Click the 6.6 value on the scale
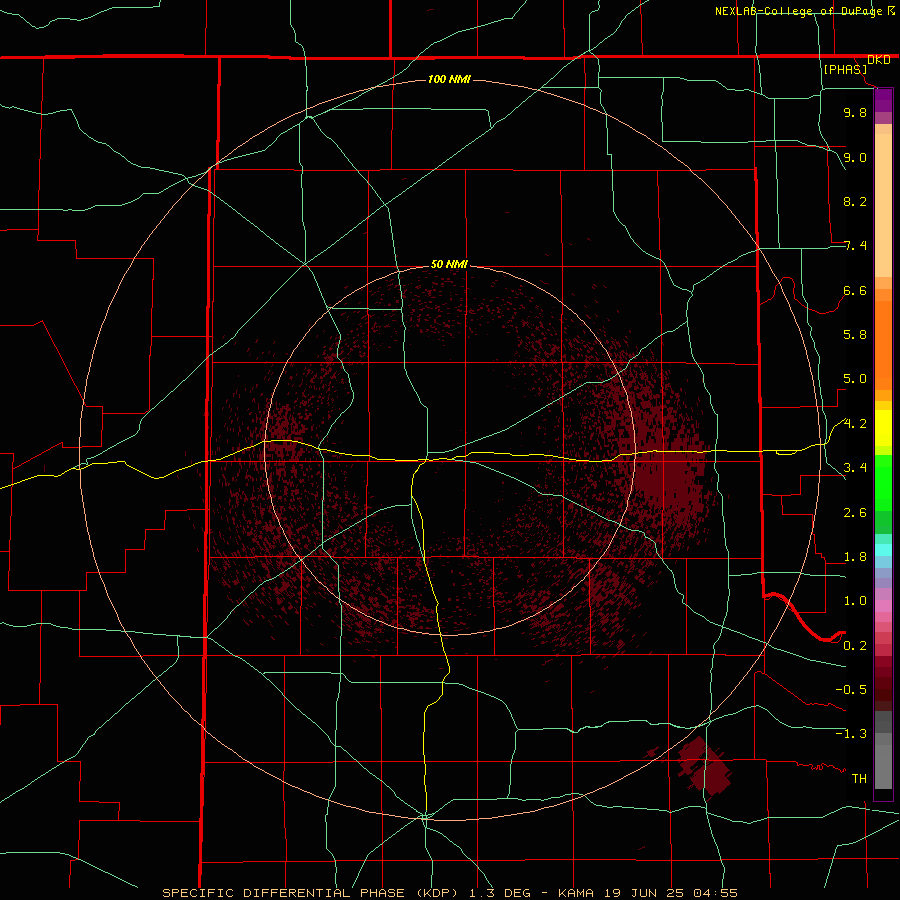Screen dimensions: 900x900 (855, 290)
